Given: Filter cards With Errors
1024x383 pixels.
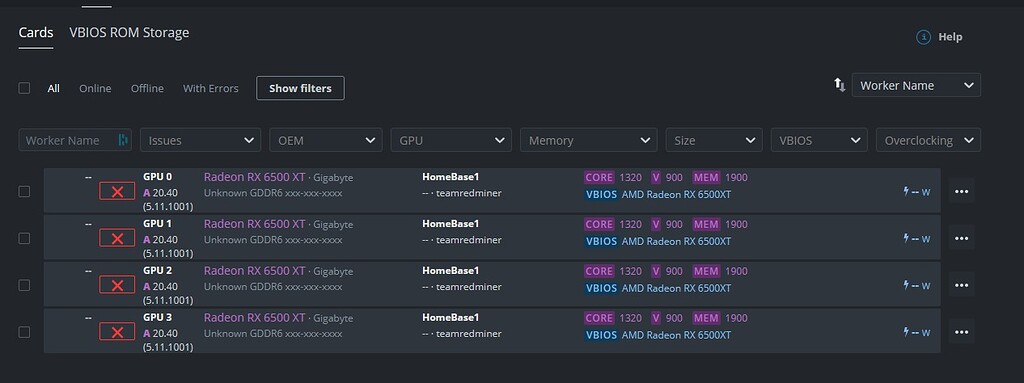Looking at the screenshot, I should (210, 88).
